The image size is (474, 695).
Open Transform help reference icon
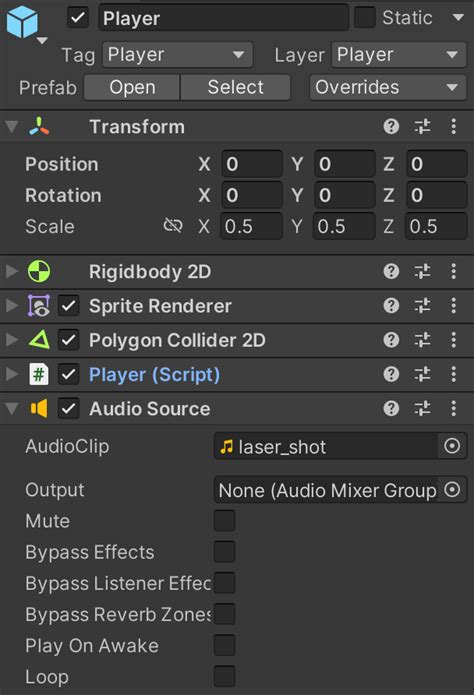tap(391, 127)
